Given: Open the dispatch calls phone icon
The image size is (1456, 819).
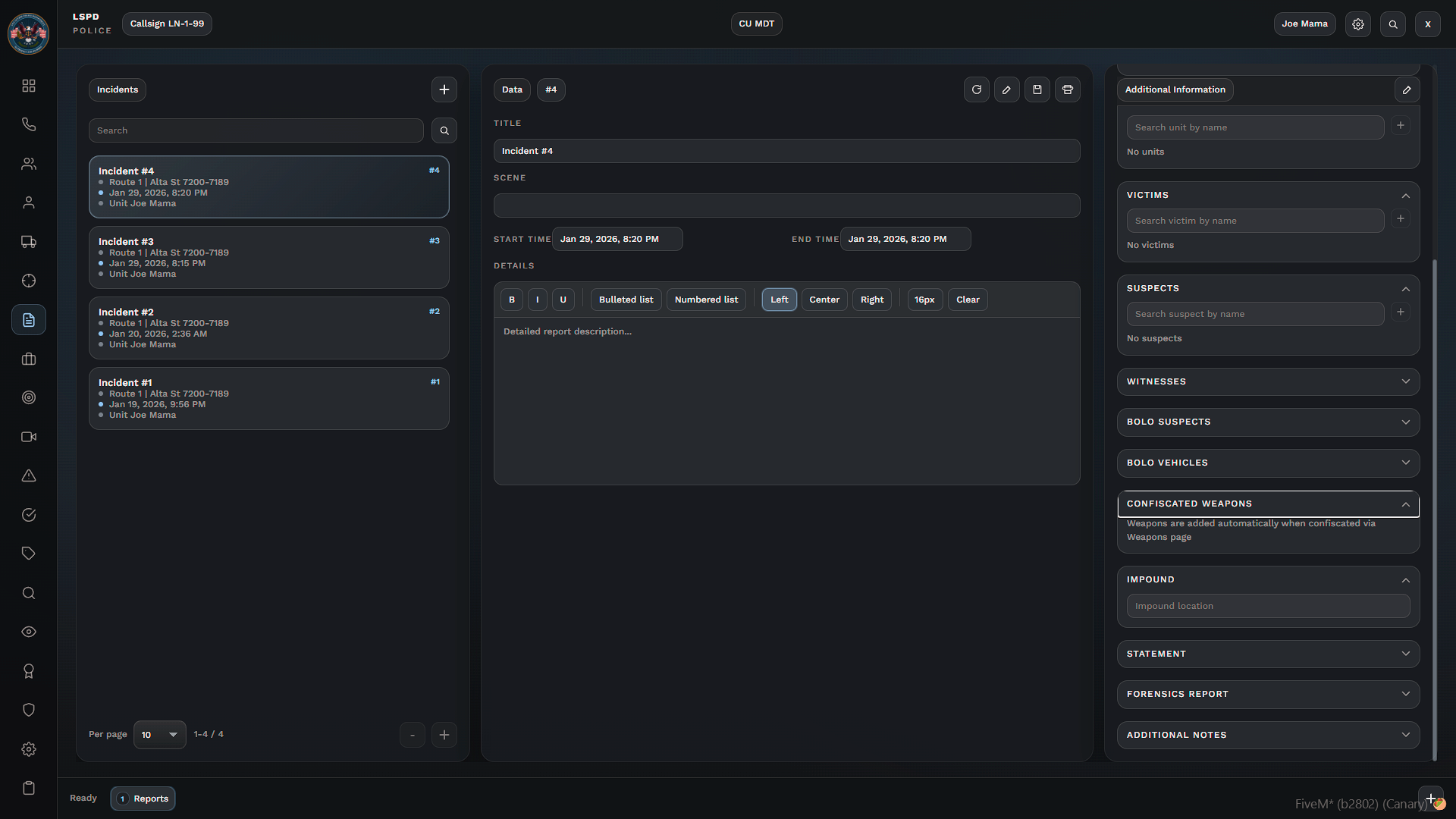Looking at the screenshot, I should 29,124.
